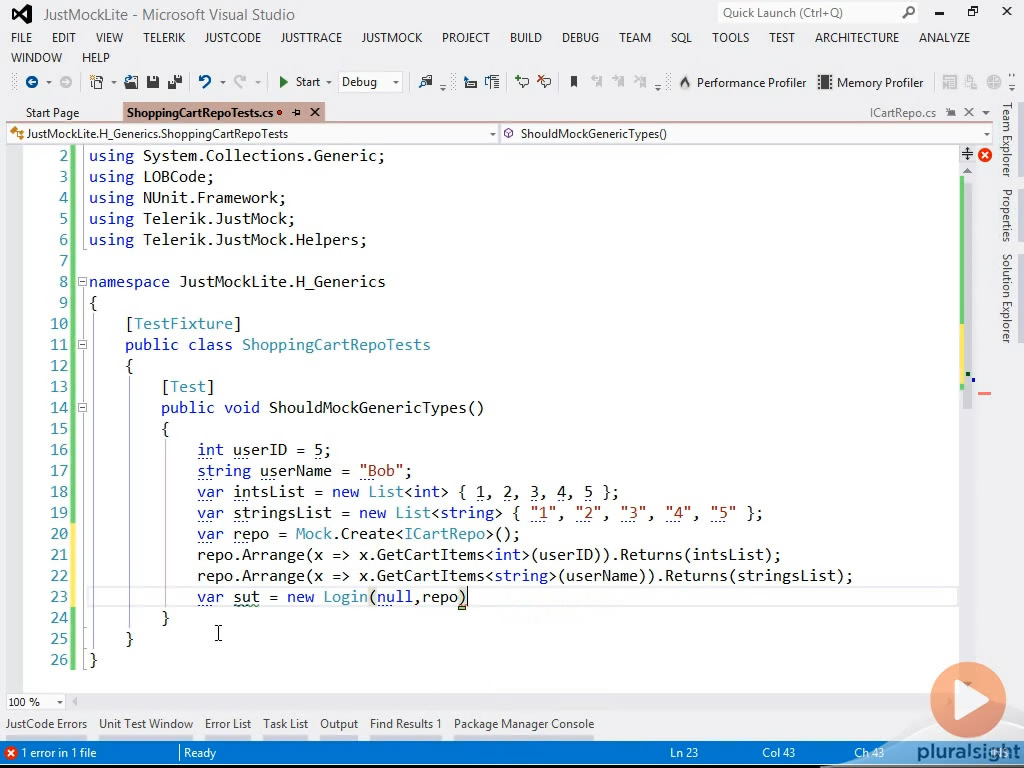Toggle a bookmark on the current line

click(574, 82)
